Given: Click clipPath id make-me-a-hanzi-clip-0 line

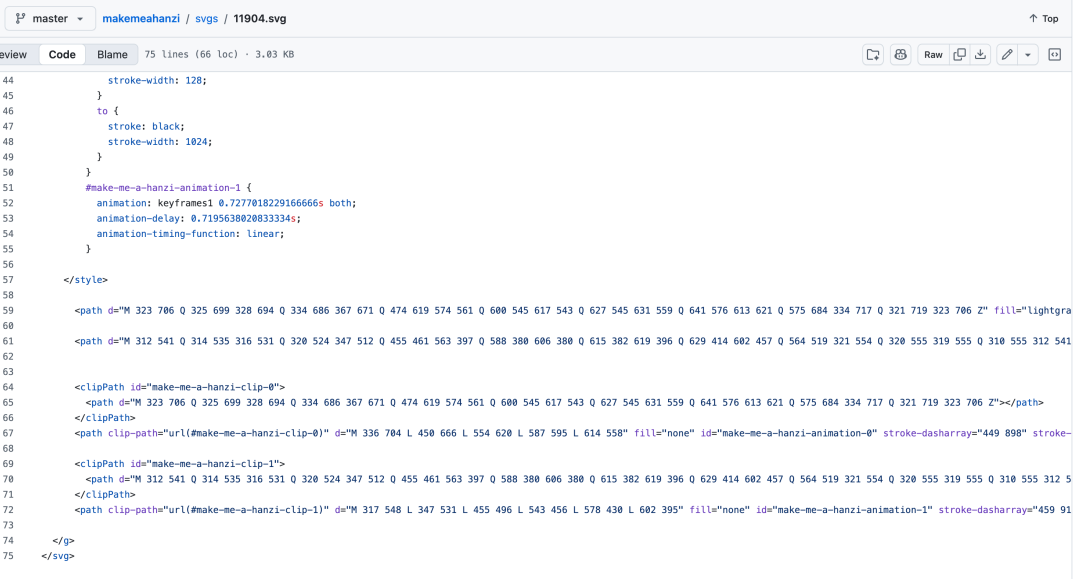Looking at the screenshot, I should 180,387.
